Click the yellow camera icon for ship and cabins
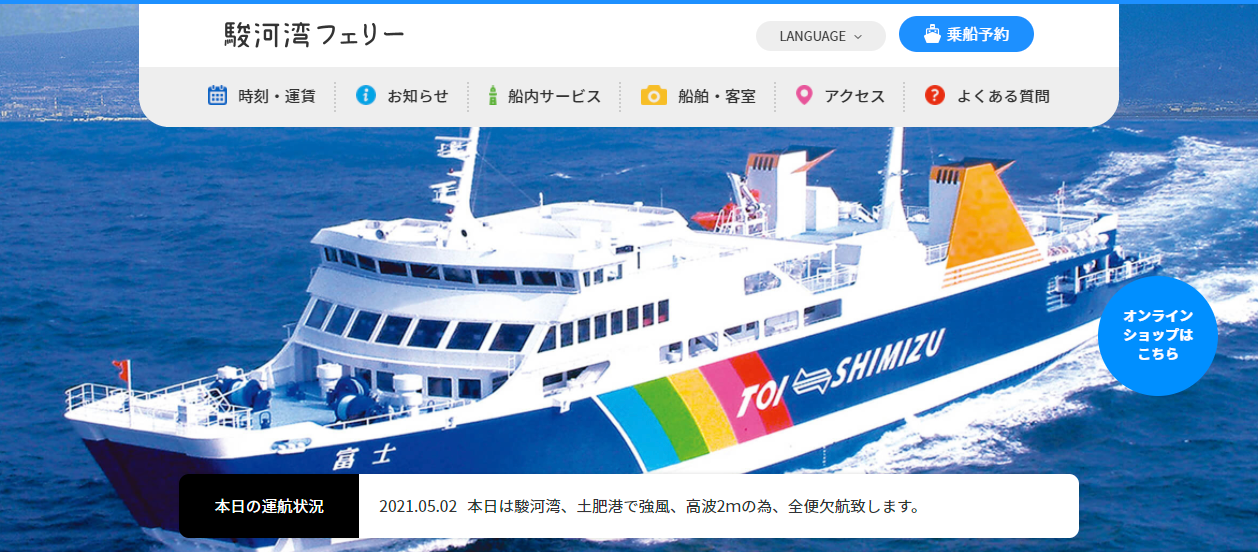The image size is (1258, 552). [653, 96]
